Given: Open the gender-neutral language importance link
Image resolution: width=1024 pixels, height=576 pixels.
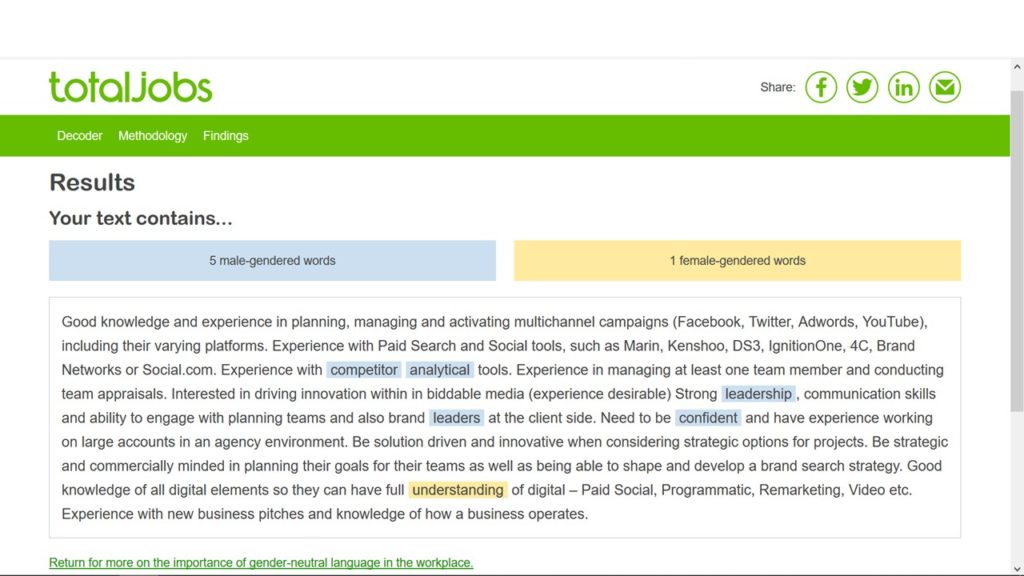Looking at the screenshot, I should point(261,562).
